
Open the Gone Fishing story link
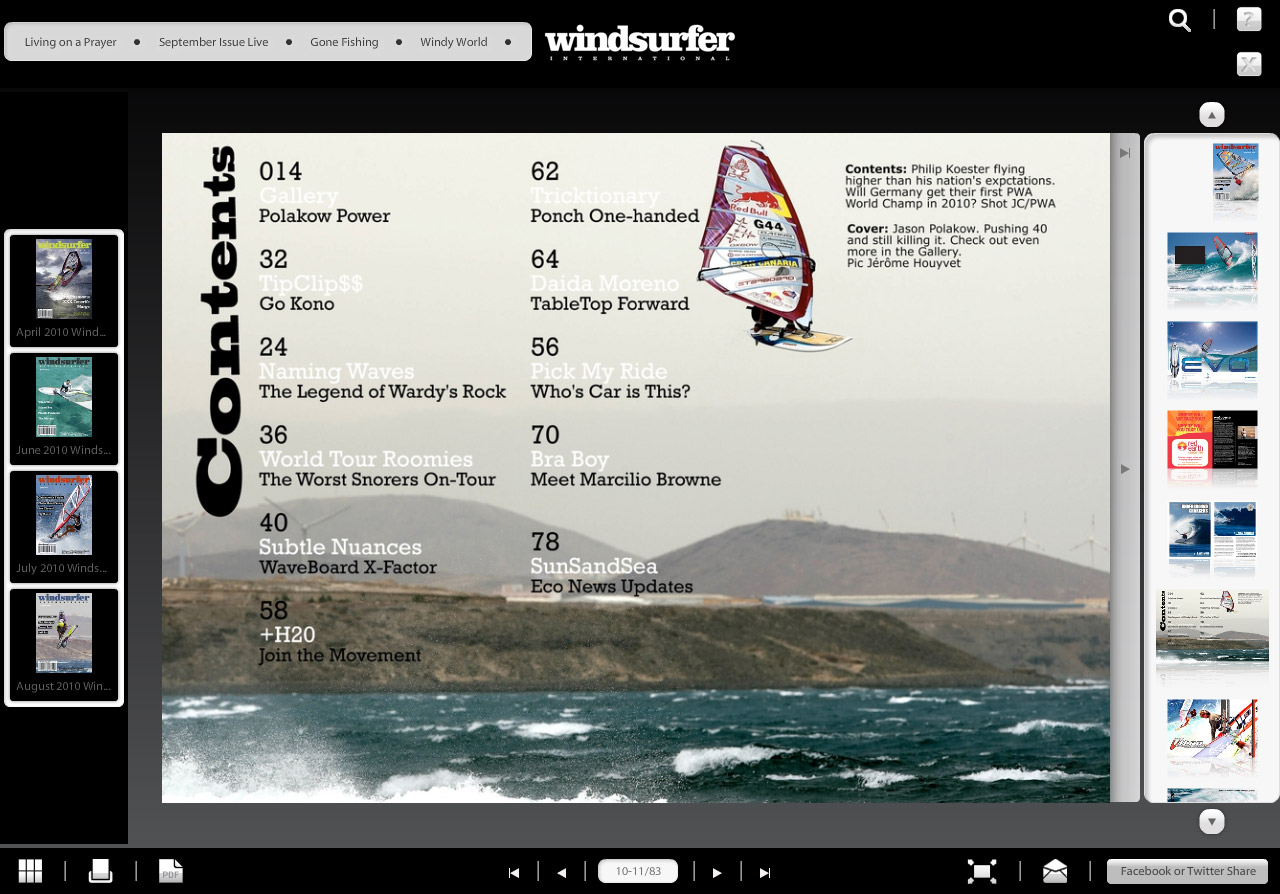(344, 41)
